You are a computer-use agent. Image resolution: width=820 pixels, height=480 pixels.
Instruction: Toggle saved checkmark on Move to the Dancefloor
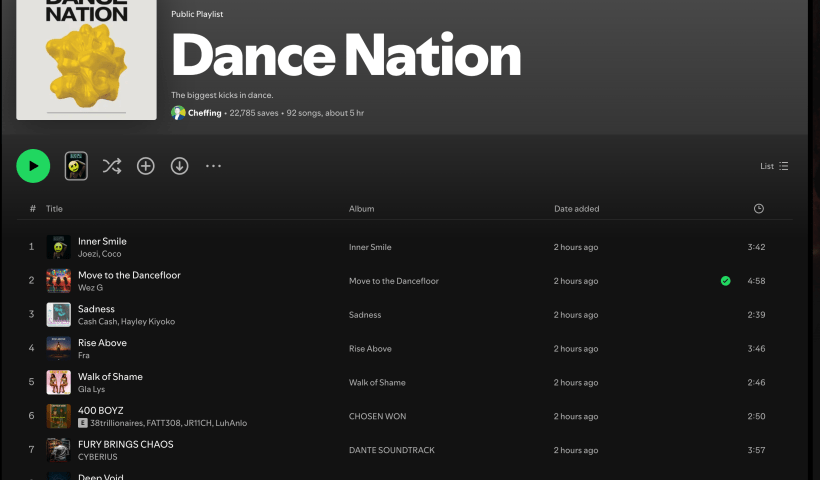coord(725,281)
